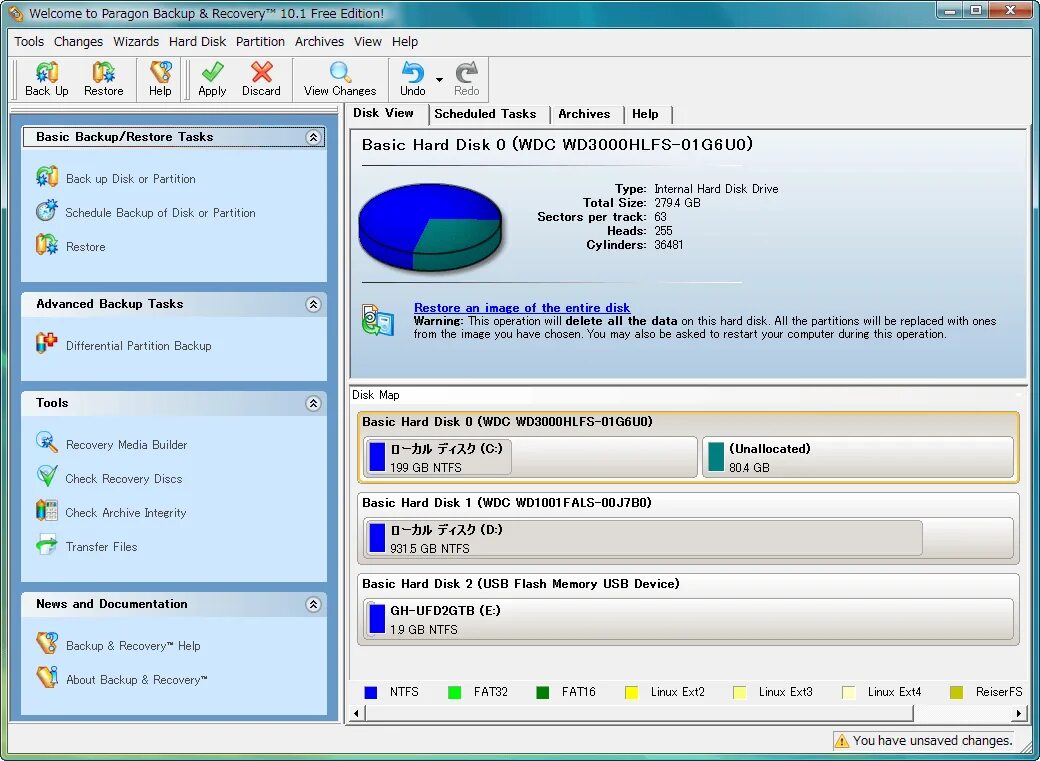The height and width of the screenshot is (761, 1040).
Task: Select the Unallocated 80.4 GB block
Action: pos(858,457)
